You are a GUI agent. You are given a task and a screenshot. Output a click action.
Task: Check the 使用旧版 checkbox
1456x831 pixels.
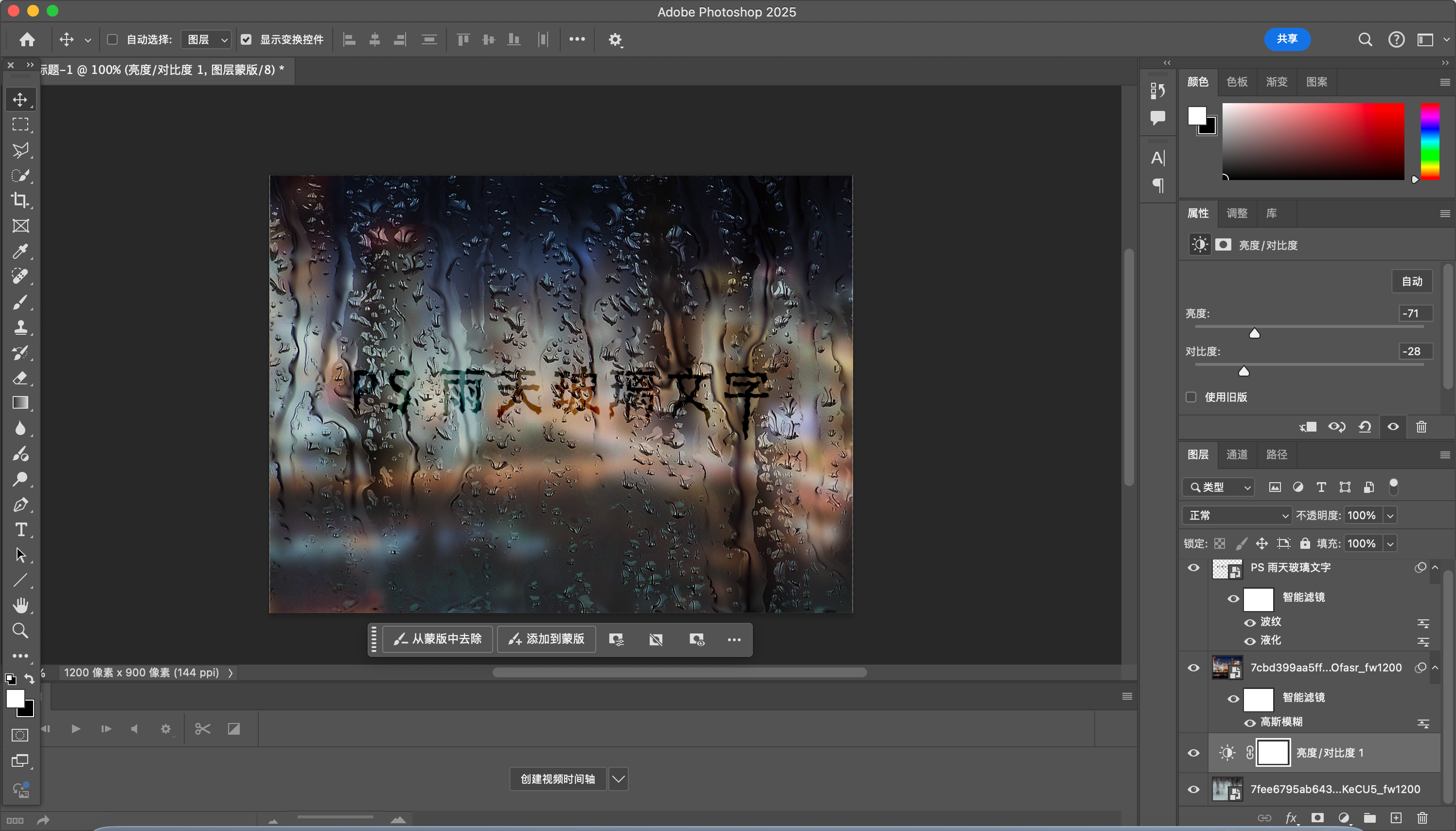(x=1191, y=397)
